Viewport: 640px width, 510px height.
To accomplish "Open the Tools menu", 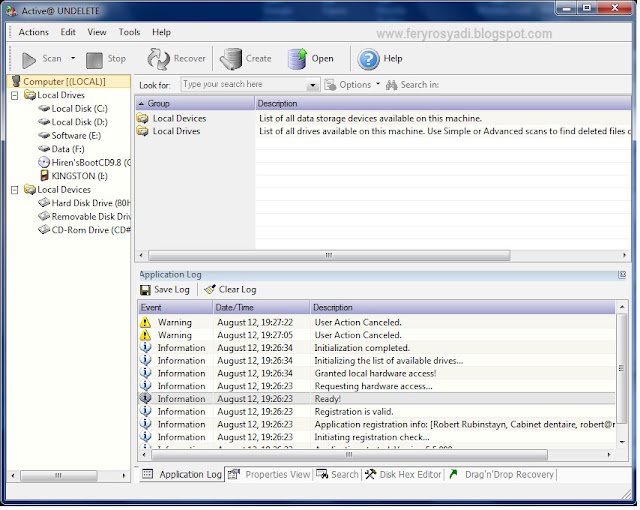I will point(129,32).
